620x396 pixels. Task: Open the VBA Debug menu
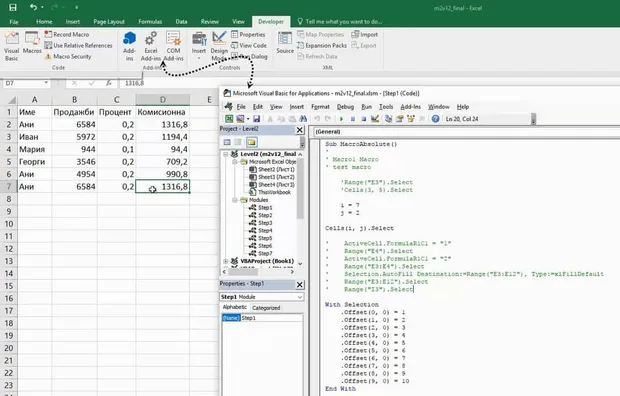[x=345, y=107]
